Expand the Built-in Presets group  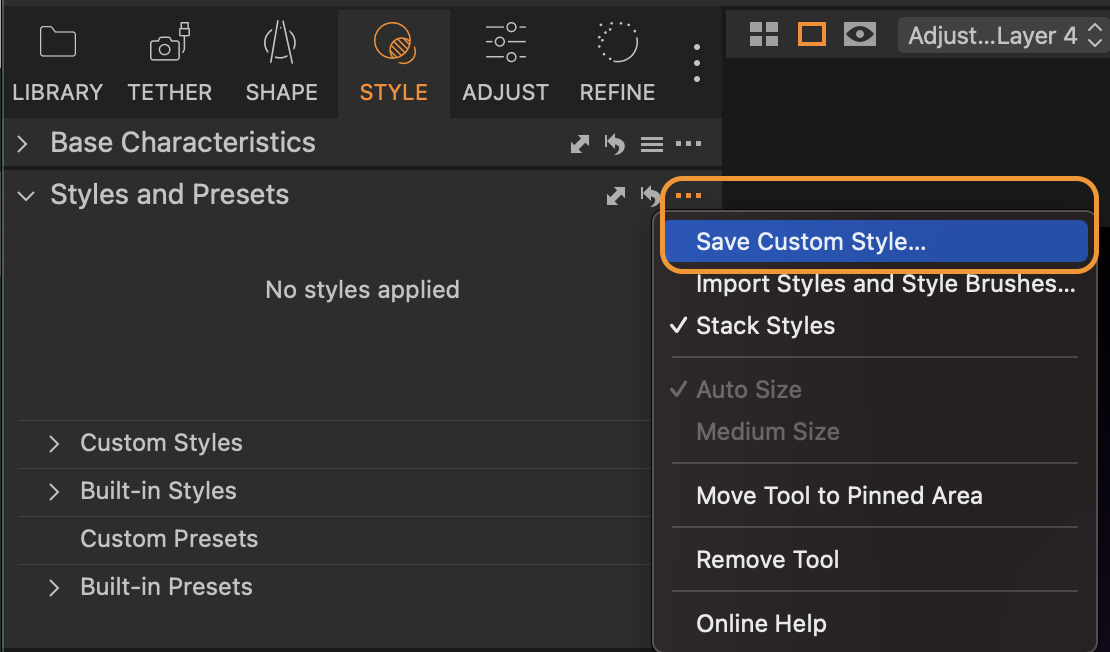(54, 588)
